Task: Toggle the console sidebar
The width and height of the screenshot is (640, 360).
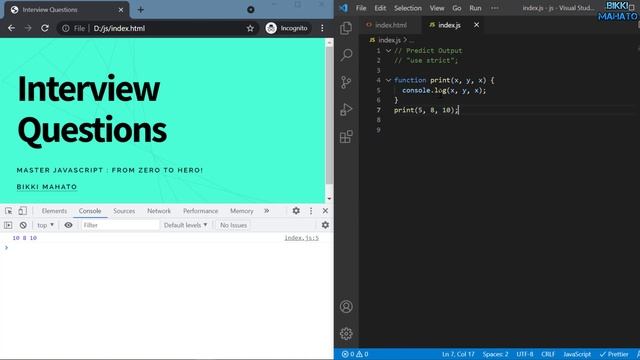Action: (x=8, y=225)
